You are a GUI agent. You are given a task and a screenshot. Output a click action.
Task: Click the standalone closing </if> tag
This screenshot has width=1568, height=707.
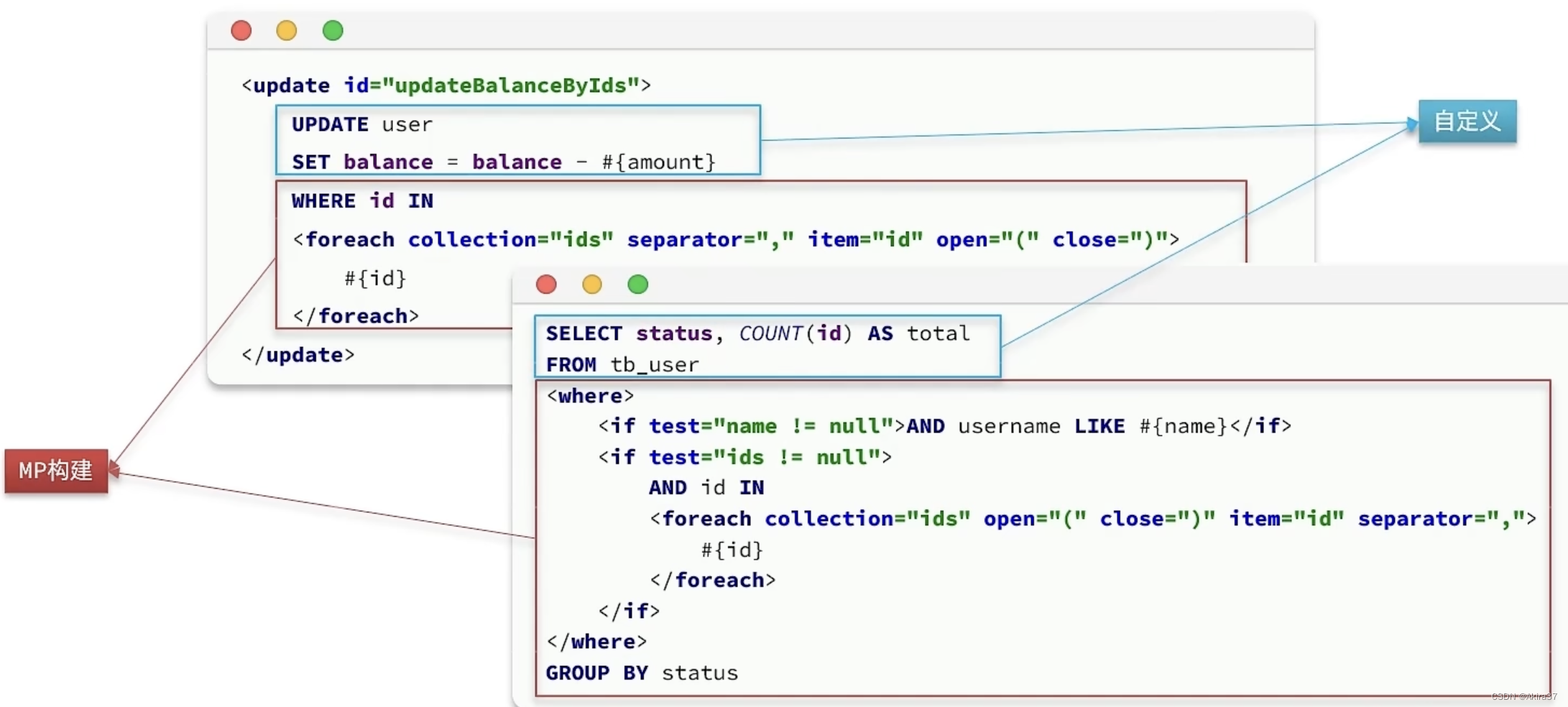[x=629, y=611]
